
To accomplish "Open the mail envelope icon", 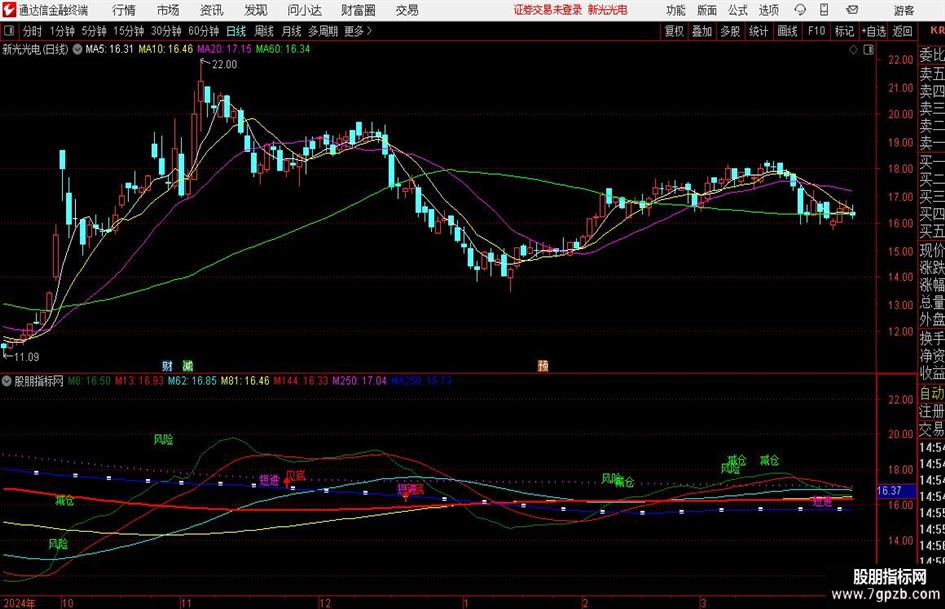I will click(x=852, y=10).
